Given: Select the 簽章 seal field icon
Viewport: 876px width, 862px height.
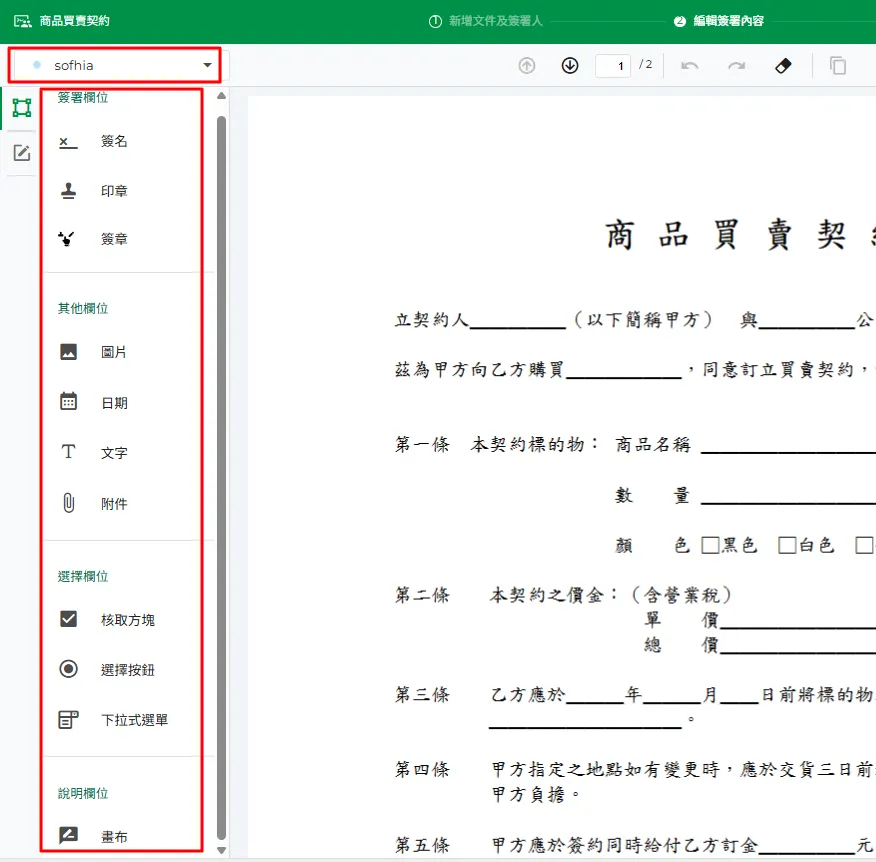Looking at the screenshot, I should point(67,239).
